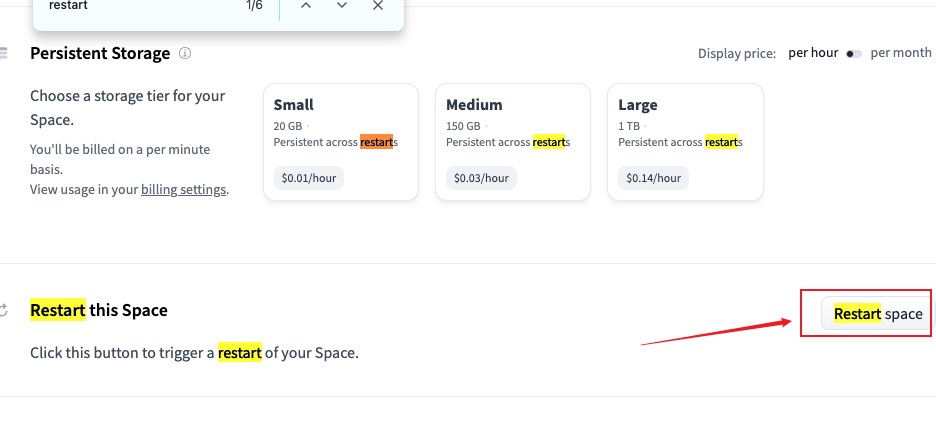Click the Restart this Space heading

point(99,310)
